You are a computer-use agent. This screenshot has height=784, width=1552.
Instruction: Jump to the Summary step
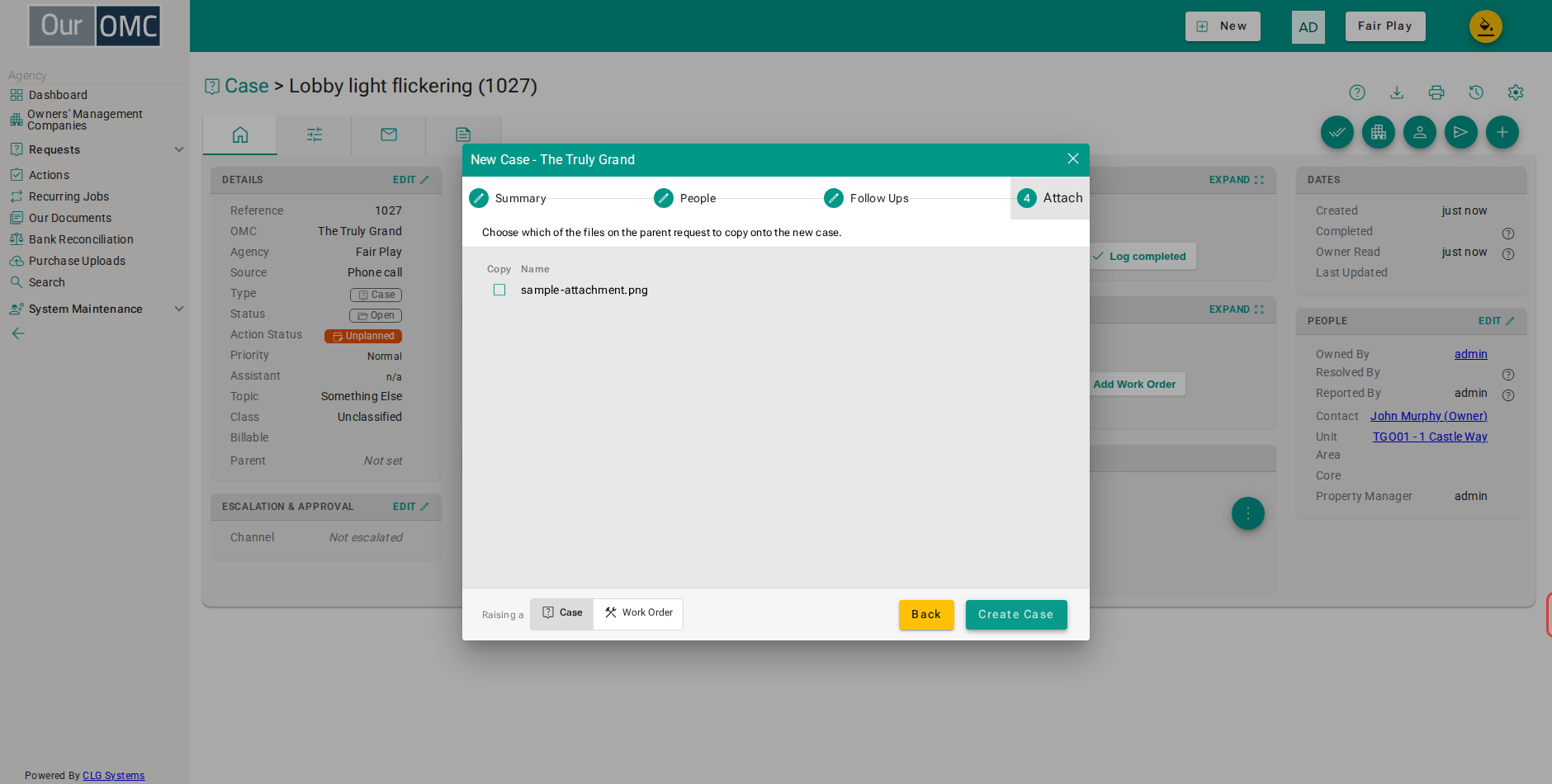(509, 198)
